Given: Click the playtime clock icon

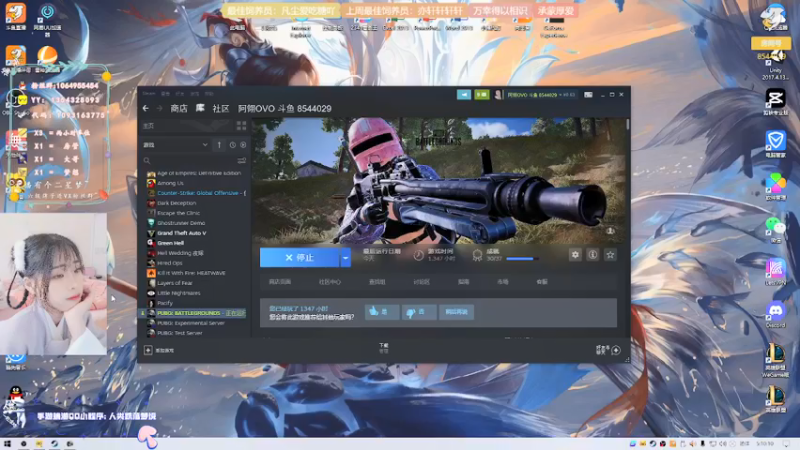Looking at the screenshot, I should point(418,255).
